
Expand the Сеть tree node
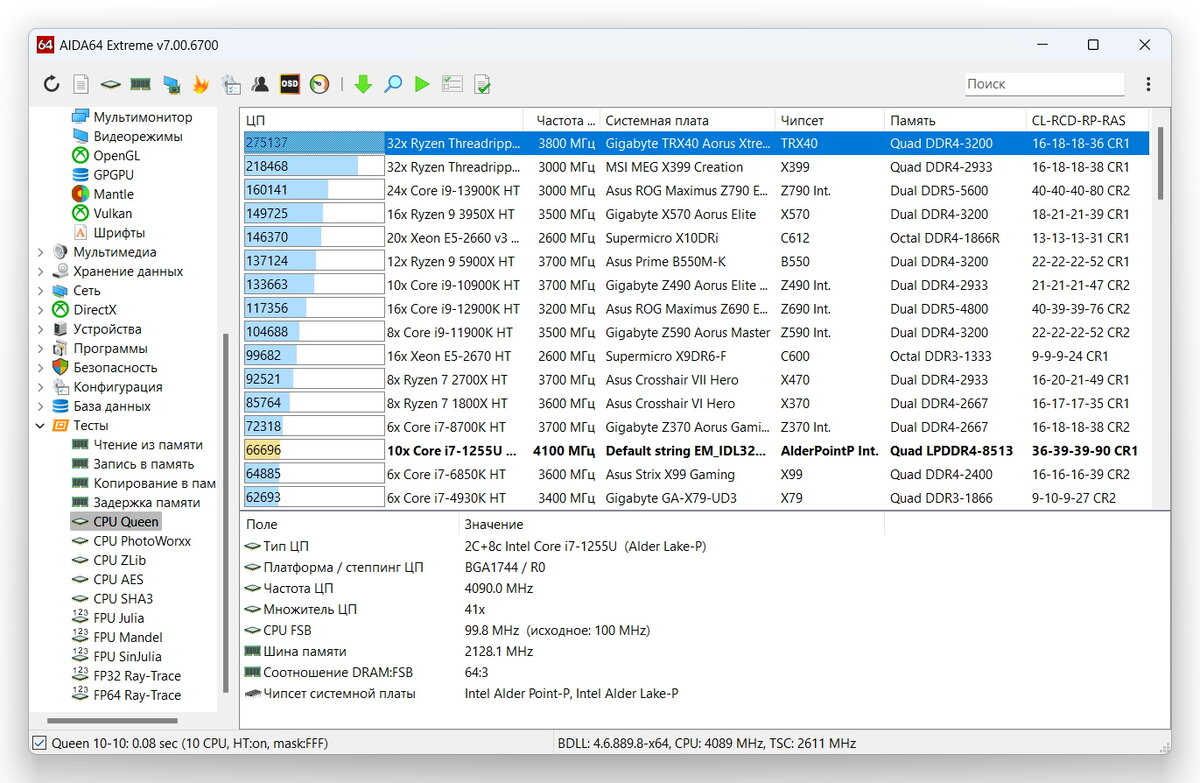tap(41, 291)
